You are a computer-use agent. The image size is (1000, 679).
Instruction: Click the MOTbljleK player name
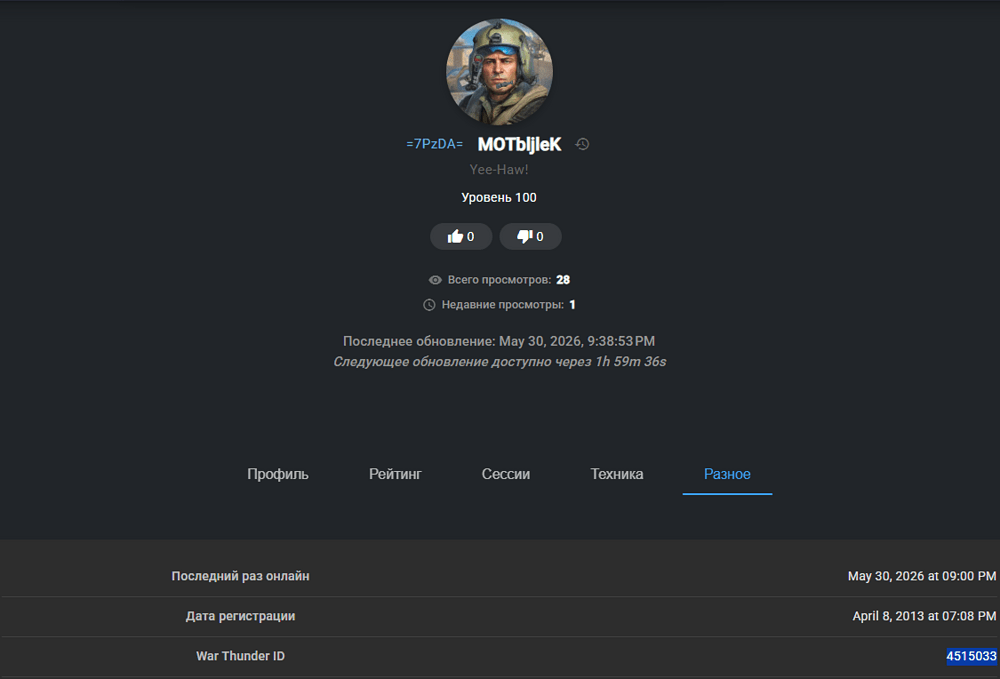click(x=519, y=145)
